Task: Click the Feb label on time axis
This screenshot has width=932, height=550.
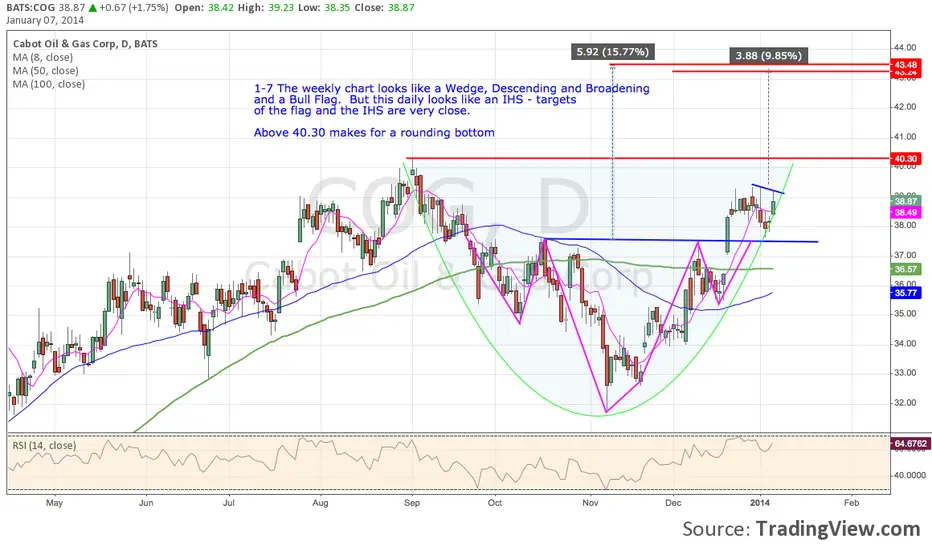Action: (x=852, y=503)
